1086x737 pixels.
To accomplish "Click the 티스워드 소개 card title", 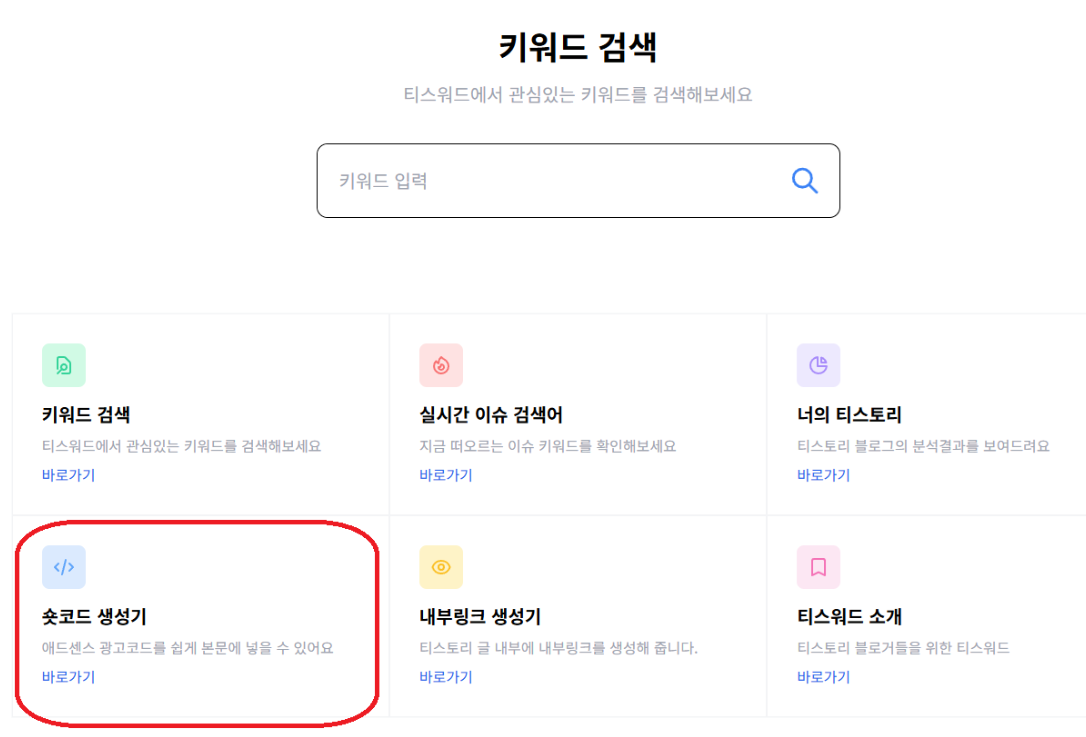I will click(x=849, y=616).
